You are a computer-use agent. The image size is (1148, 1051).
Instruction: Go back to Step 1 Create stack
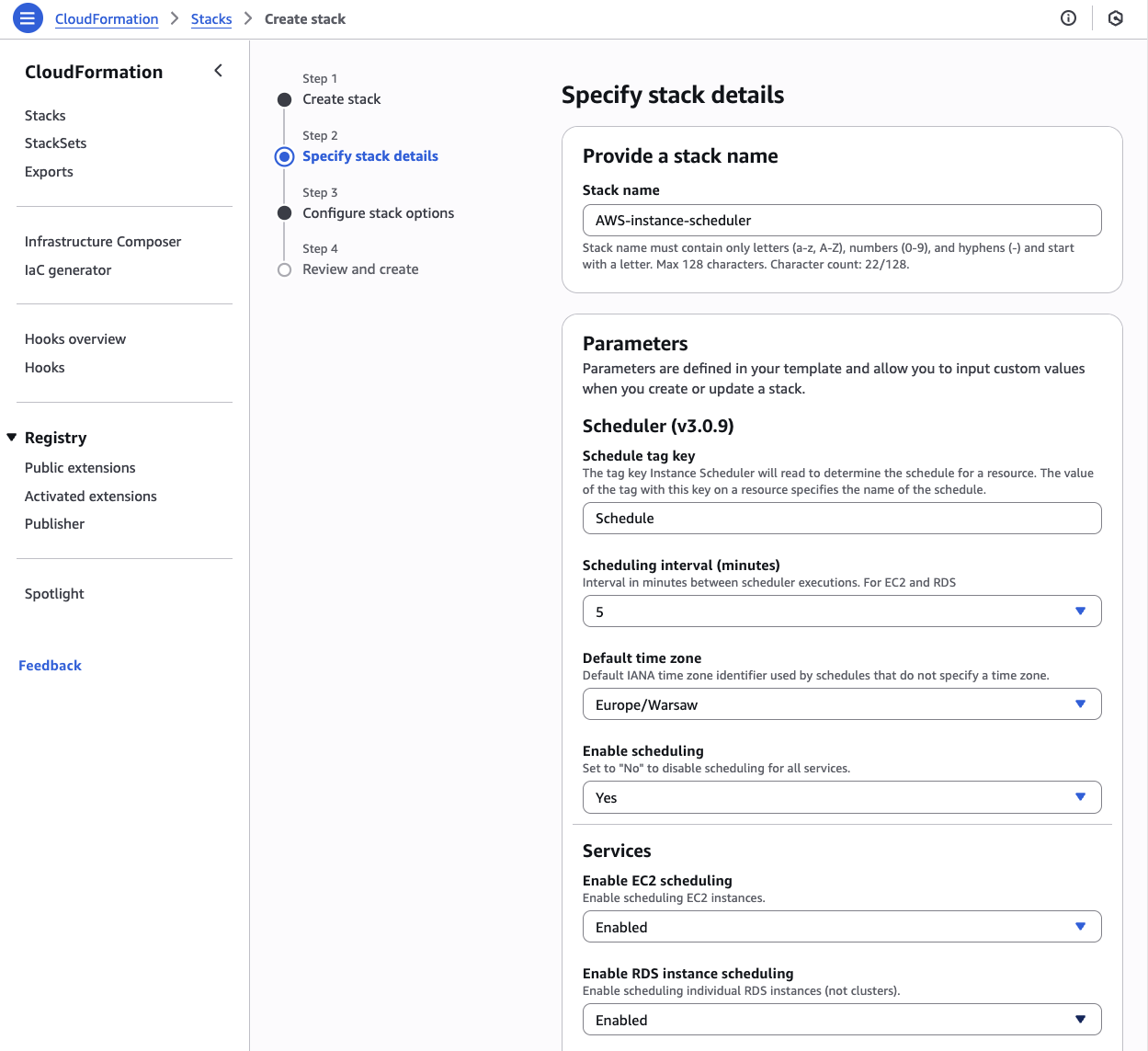(x=341, y=99)
